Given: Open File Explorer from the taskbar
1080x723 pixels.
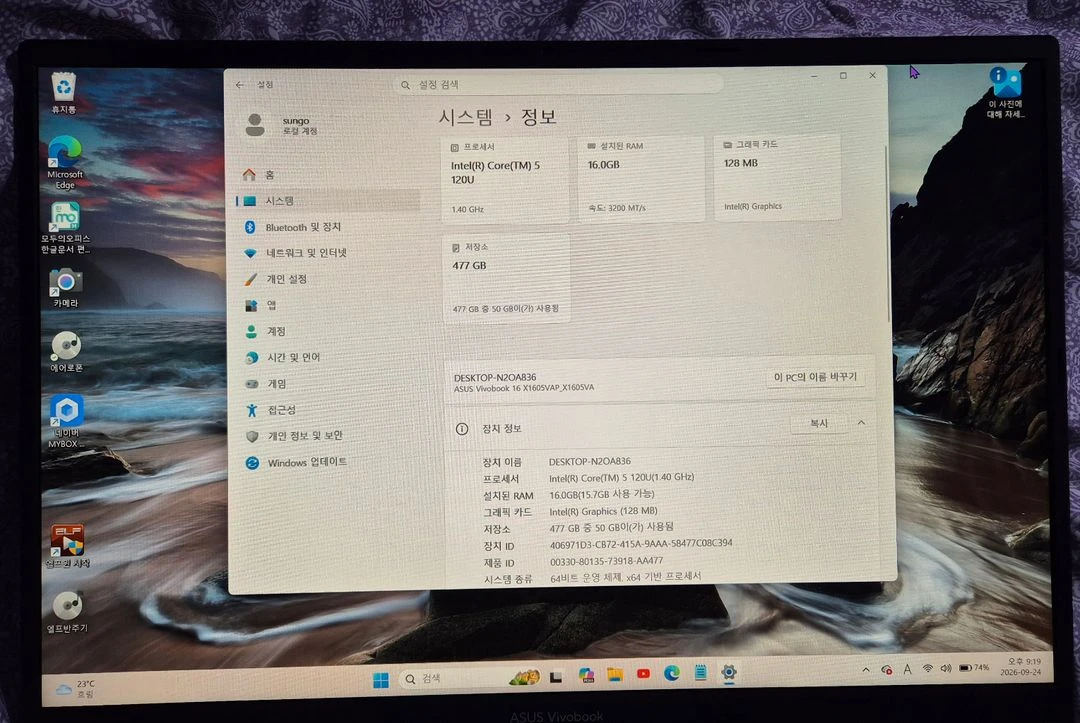Looking at the screenshot, I should (614, 675).
